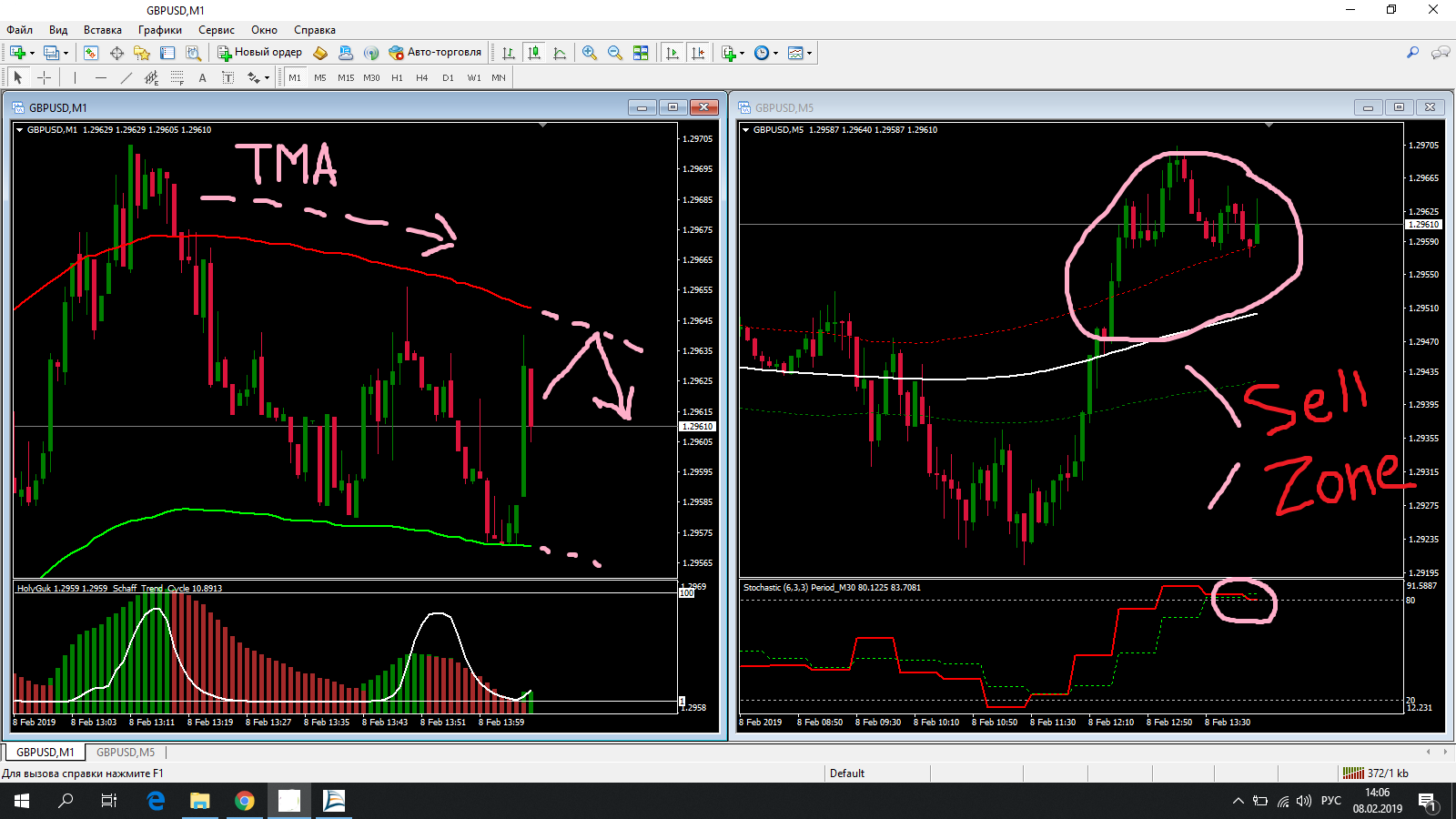Select the text label tool
1456x819 pixels.
(x=227, y=77)
